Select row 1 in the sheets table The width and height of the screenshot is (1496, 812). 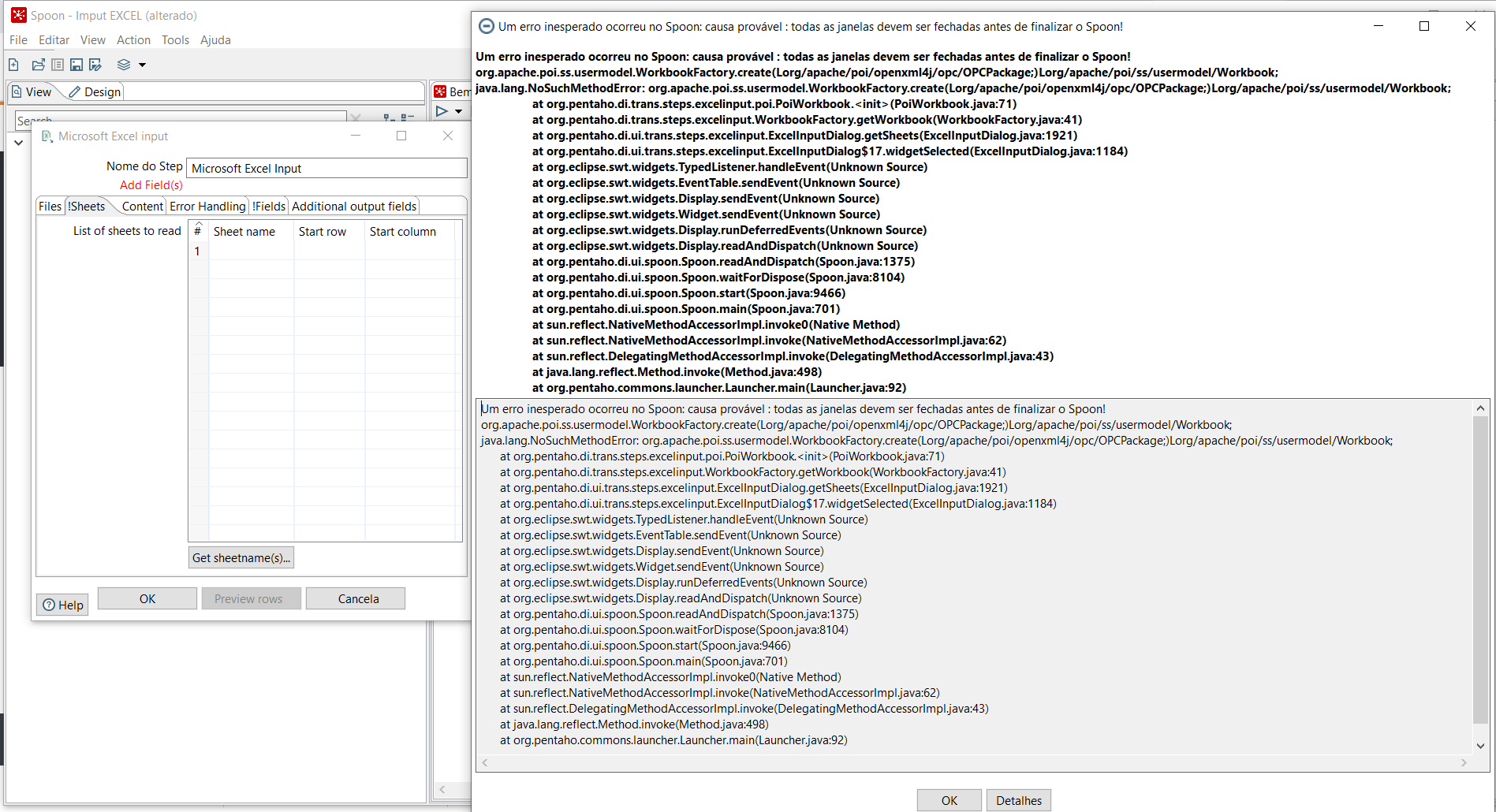pyautogui.click(x=323, y=251)
